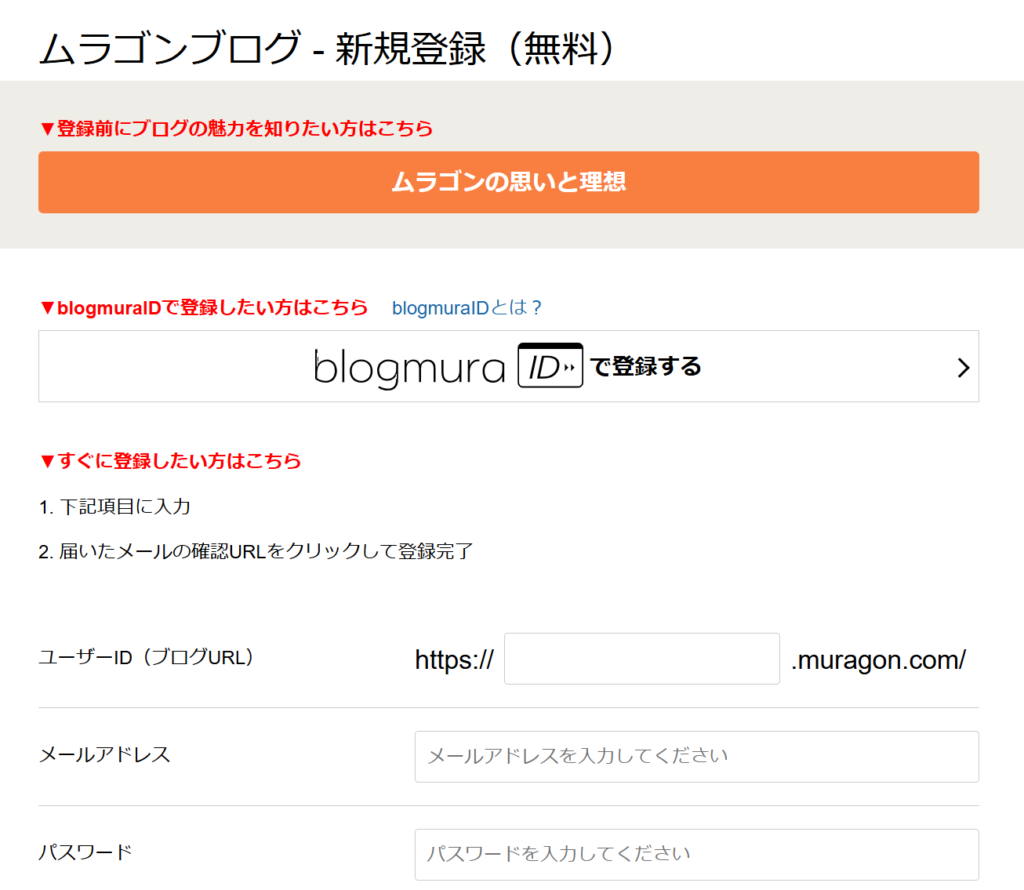Click the メールアドレス field label
This screenshot has height=890, width=1024.
[104, 755]
